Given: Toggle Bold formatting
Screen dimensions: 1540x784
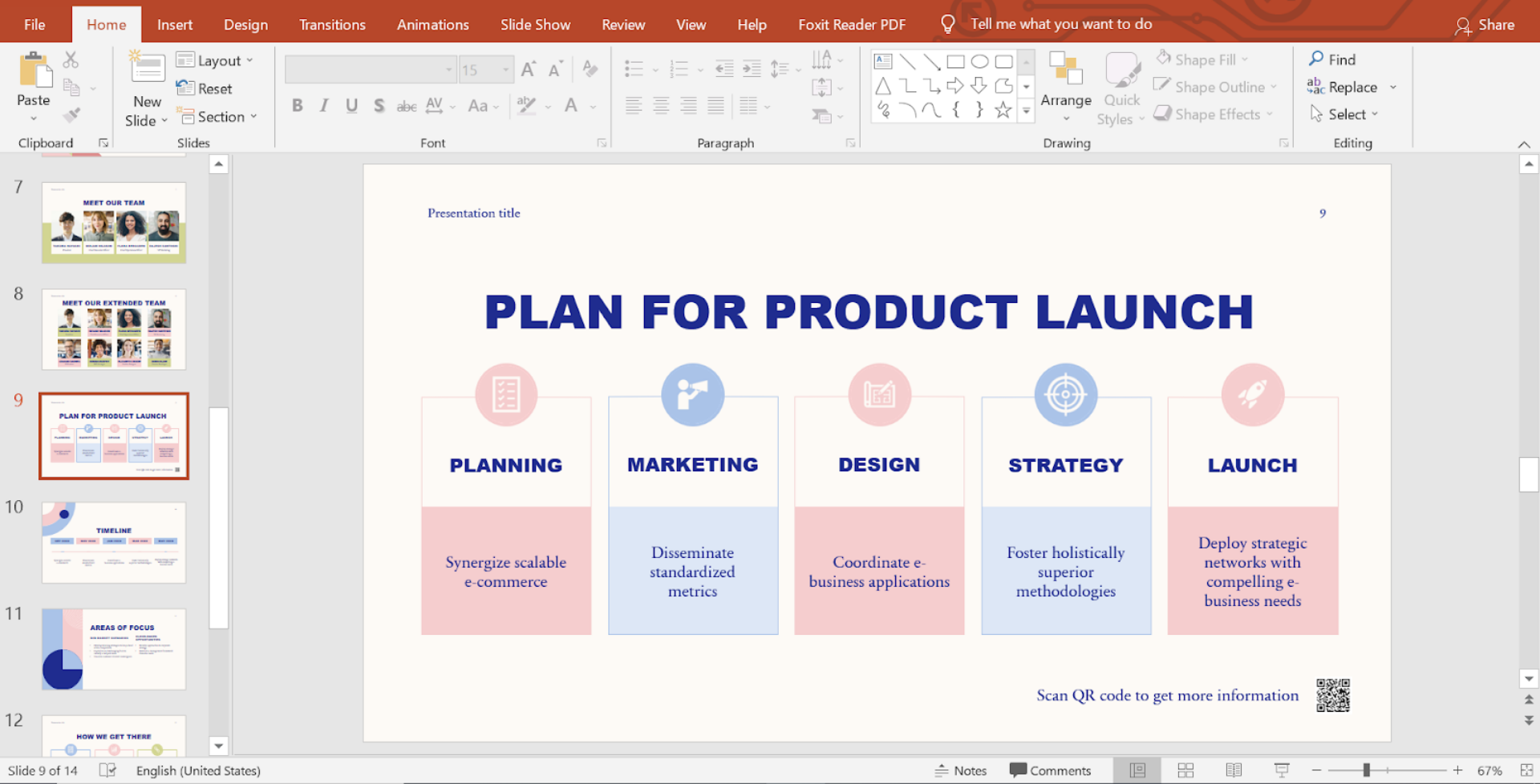Looking at the screenshot, I should coord(298,106).
